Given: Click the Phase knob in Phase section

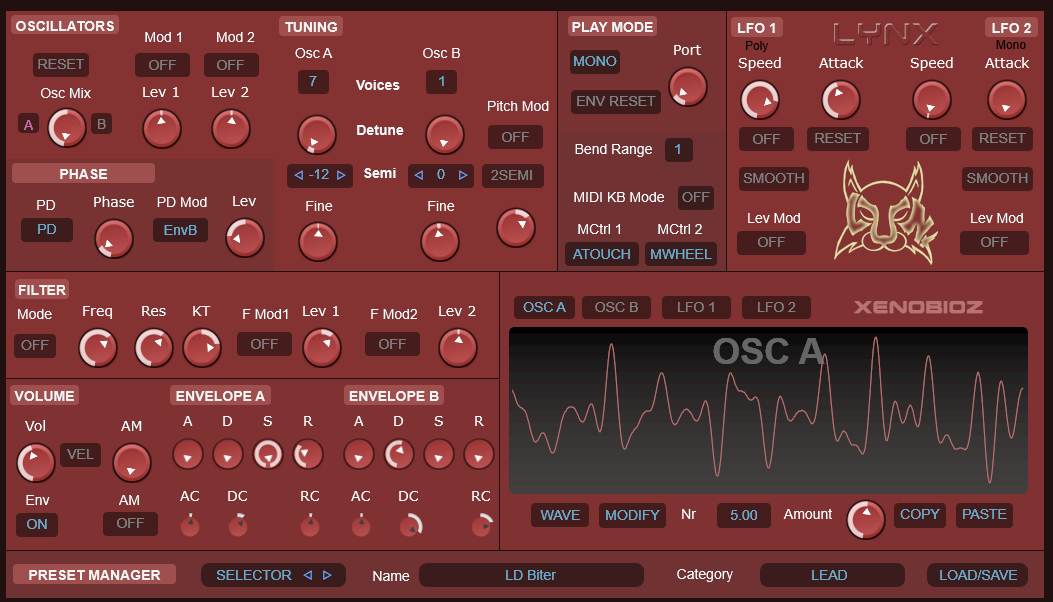Looking at the screenshot, I should (113, 239).
